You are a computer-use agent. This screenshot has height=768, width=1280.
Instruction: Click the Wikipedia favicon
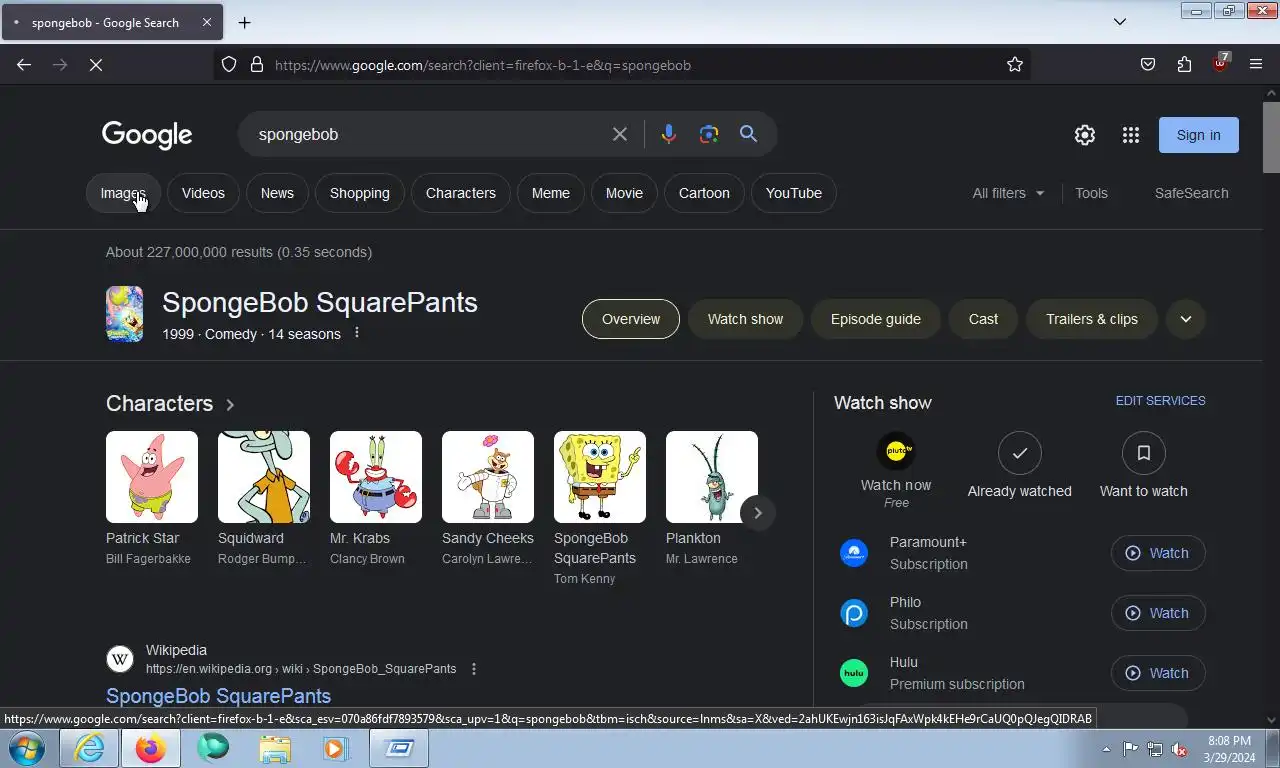tap(120, 659)
